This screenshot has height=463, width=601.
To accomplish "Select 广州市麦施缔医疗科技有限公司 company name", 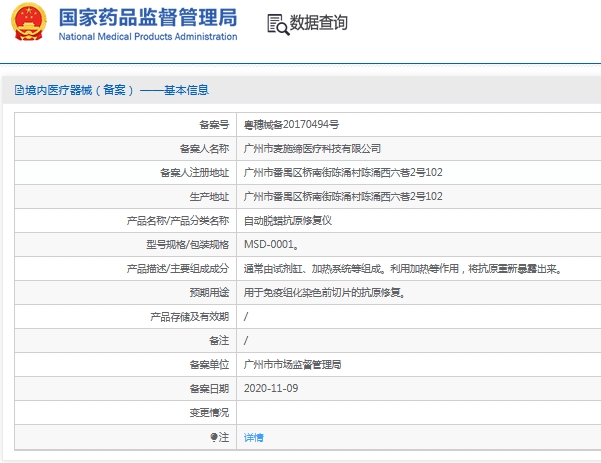I will (312, 148).
